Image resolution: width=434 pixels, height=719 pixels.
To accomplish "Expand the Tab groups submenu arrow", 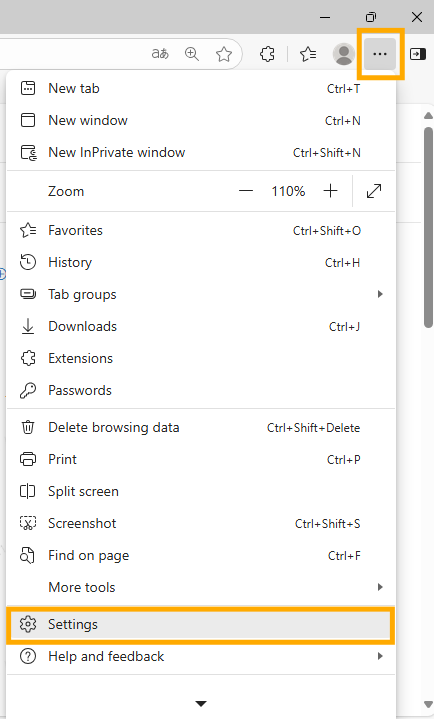I will 380,294.
